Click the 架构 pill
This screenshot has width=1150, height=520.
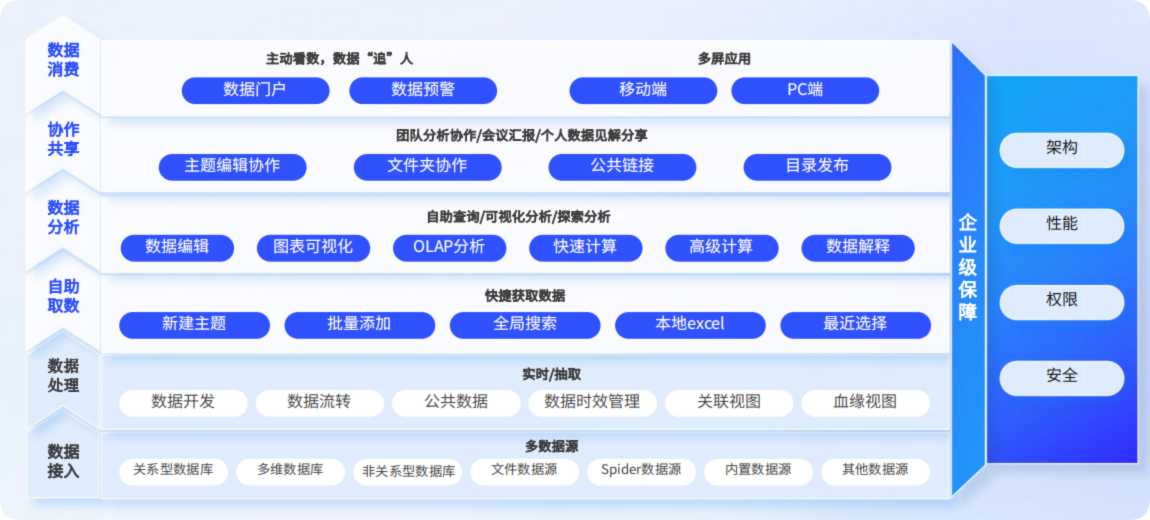coord(1061,150)
